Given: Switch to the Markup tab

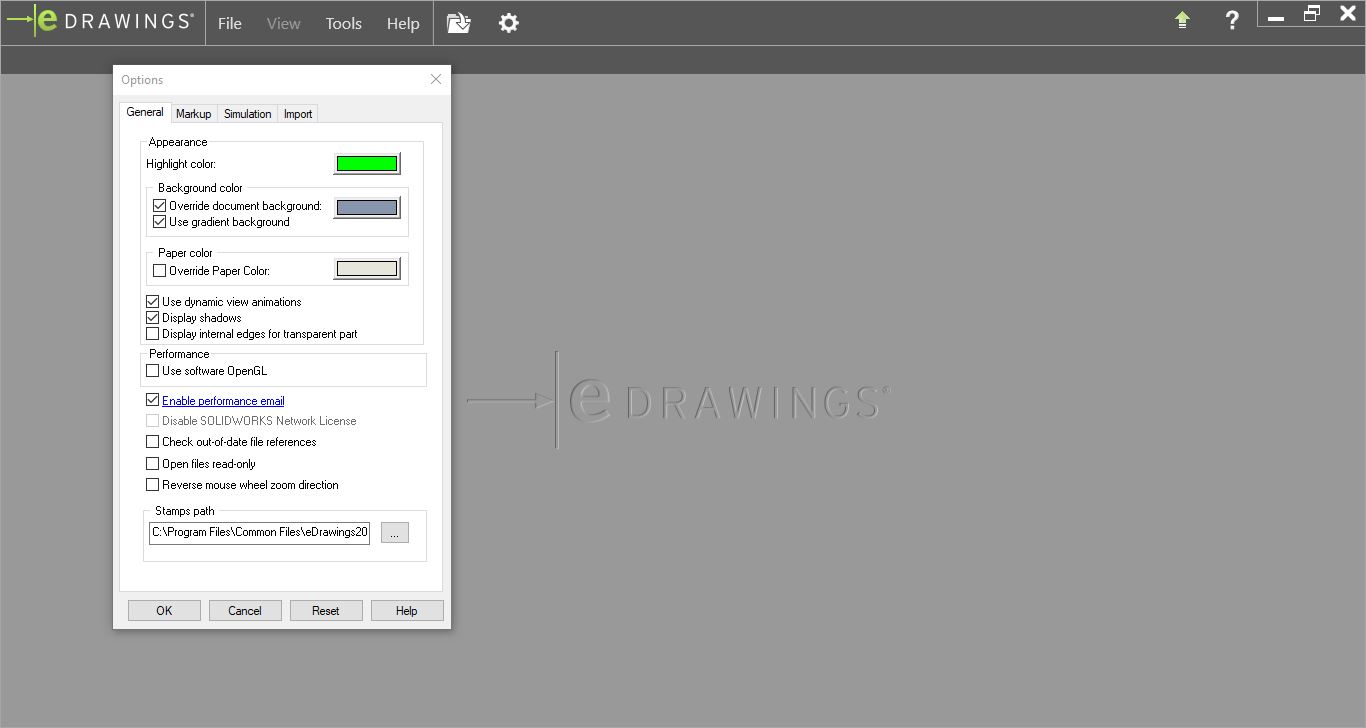Looking at the screenshot, I should [194, 114].
